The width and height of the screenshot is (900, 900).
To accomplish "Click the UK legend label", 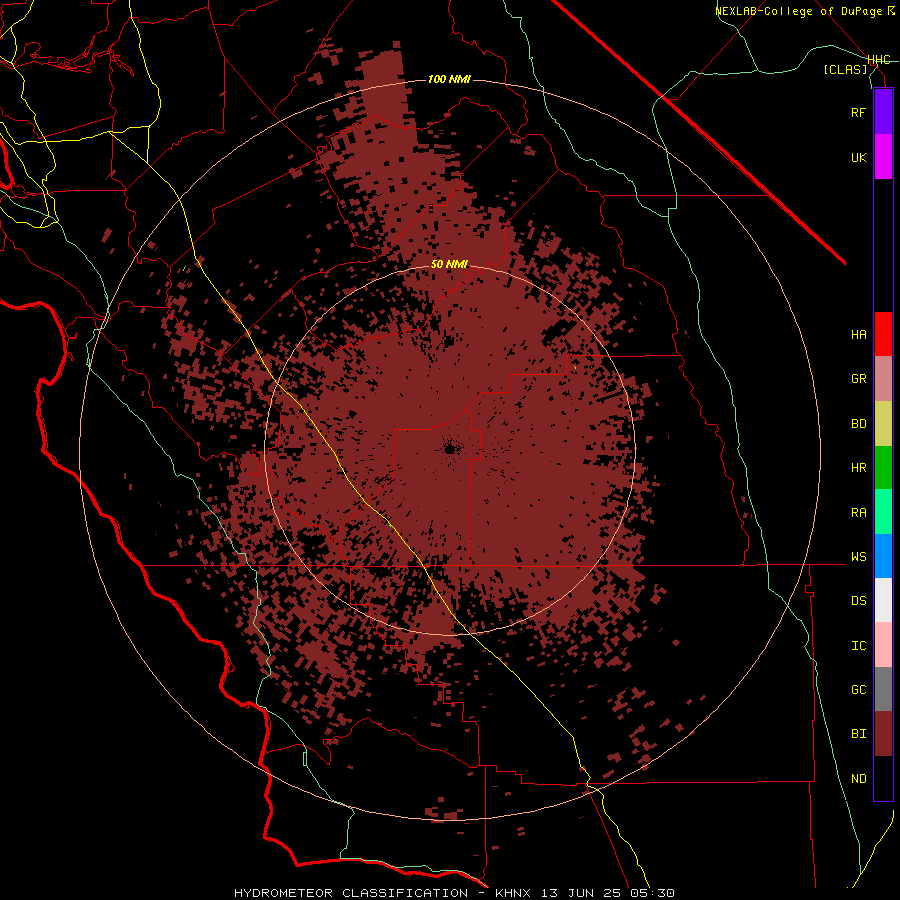I will (x=858, y=157).
